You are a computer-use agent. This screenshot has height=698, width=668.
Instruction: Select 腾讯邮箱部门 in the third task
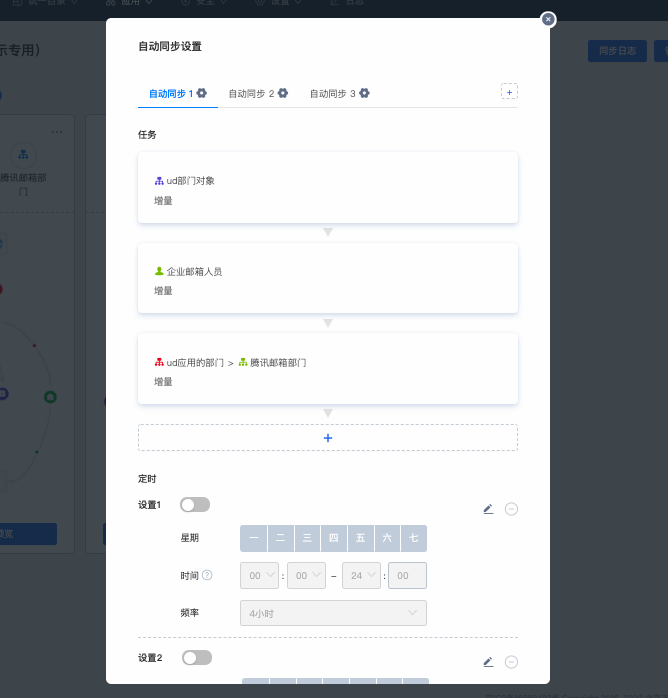(x=278, y=363)
